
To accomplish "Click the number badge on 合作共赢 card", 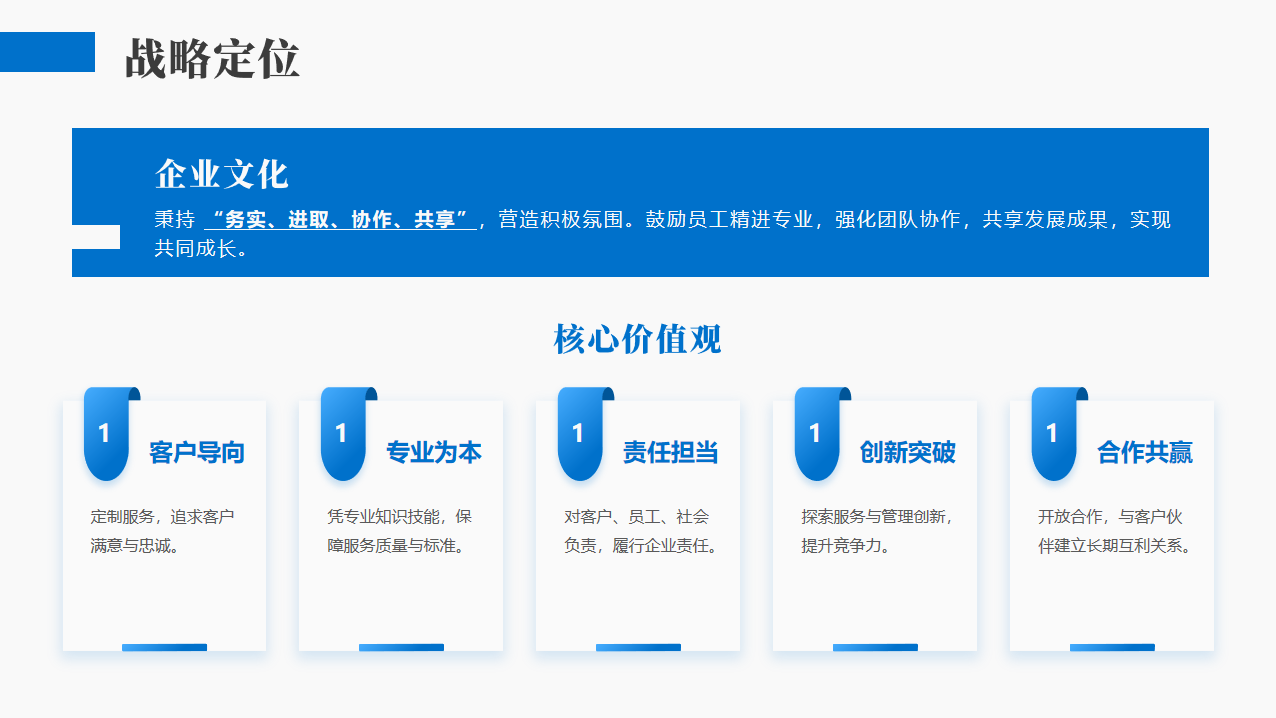I will click(x=1054, y=434).
